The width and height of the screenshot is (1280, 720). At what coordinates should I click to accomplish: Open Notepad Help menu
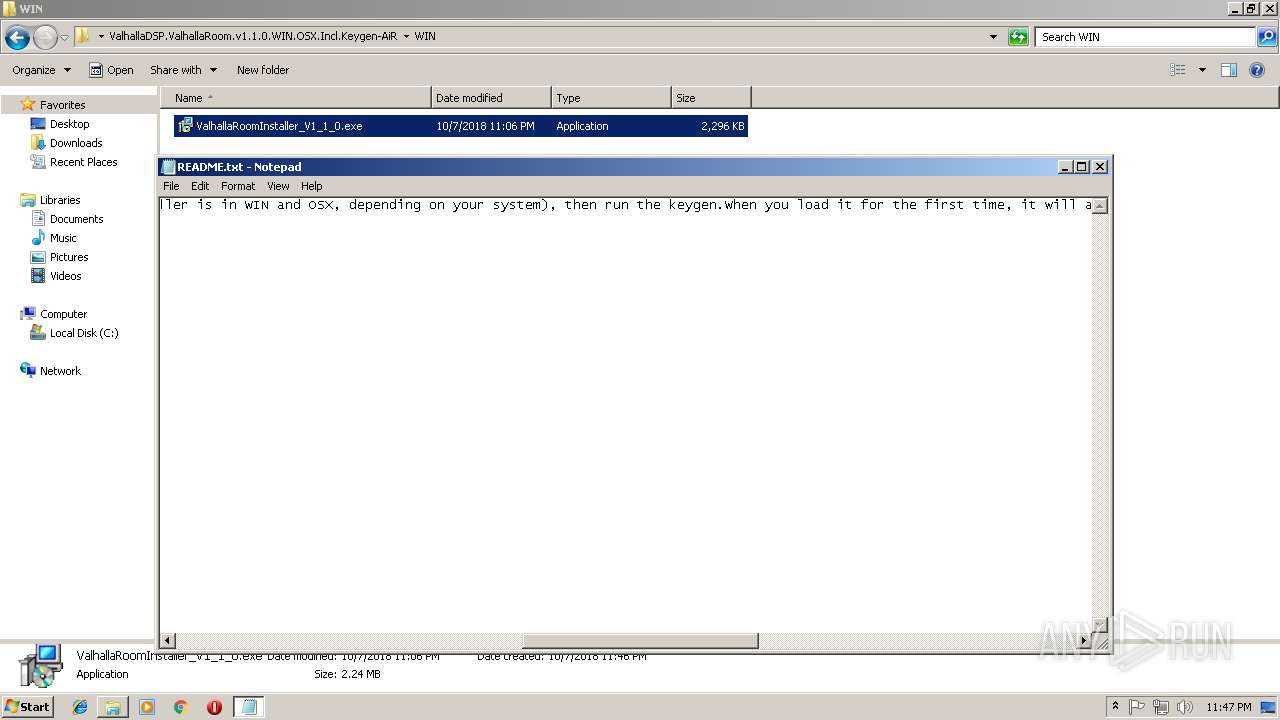pos(312,186)
